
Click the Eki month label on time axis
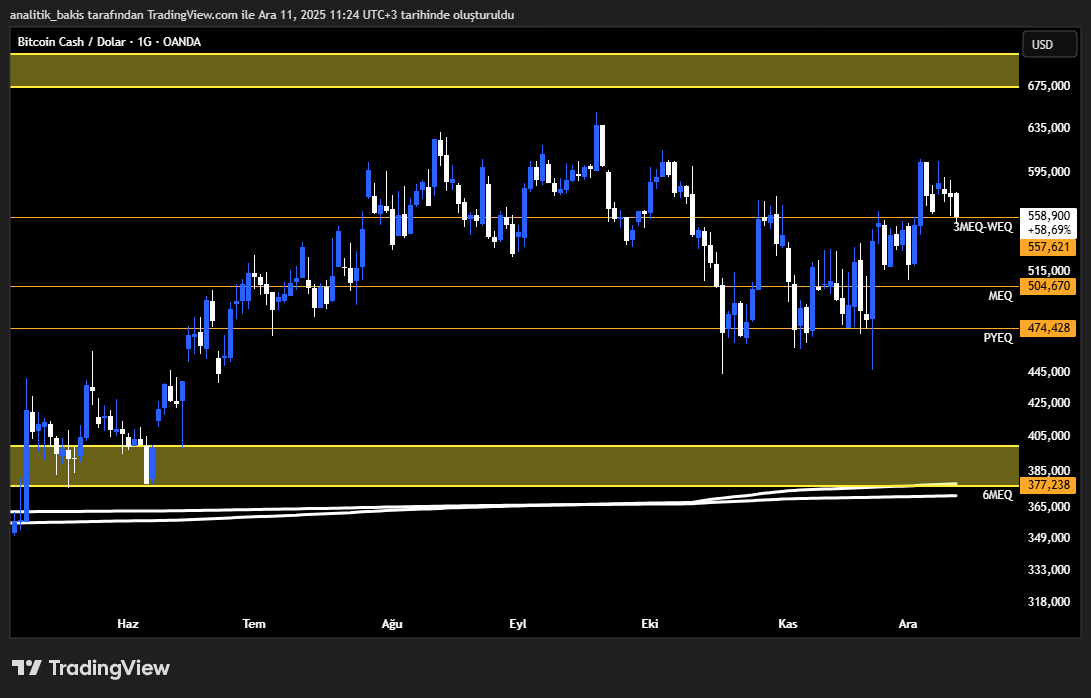click(650, 624)
